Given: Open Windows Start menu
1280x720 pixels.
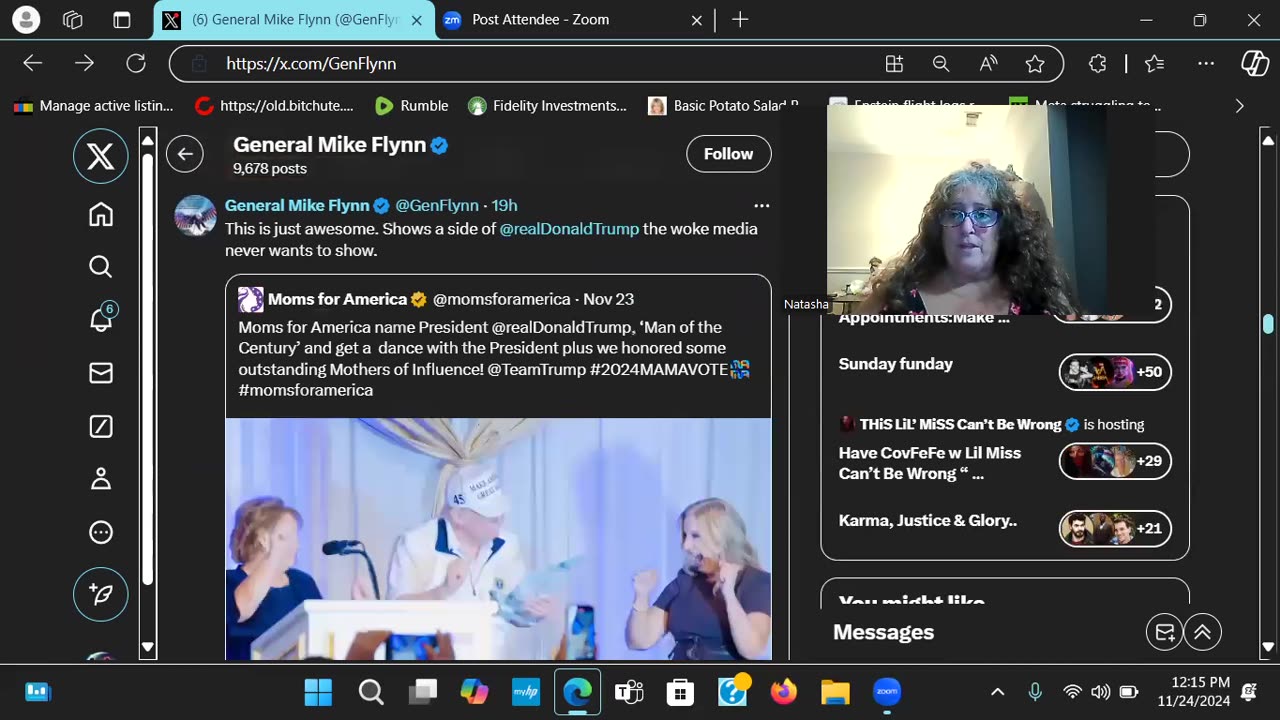Looking at the screenshot, I should click(318, 692).
